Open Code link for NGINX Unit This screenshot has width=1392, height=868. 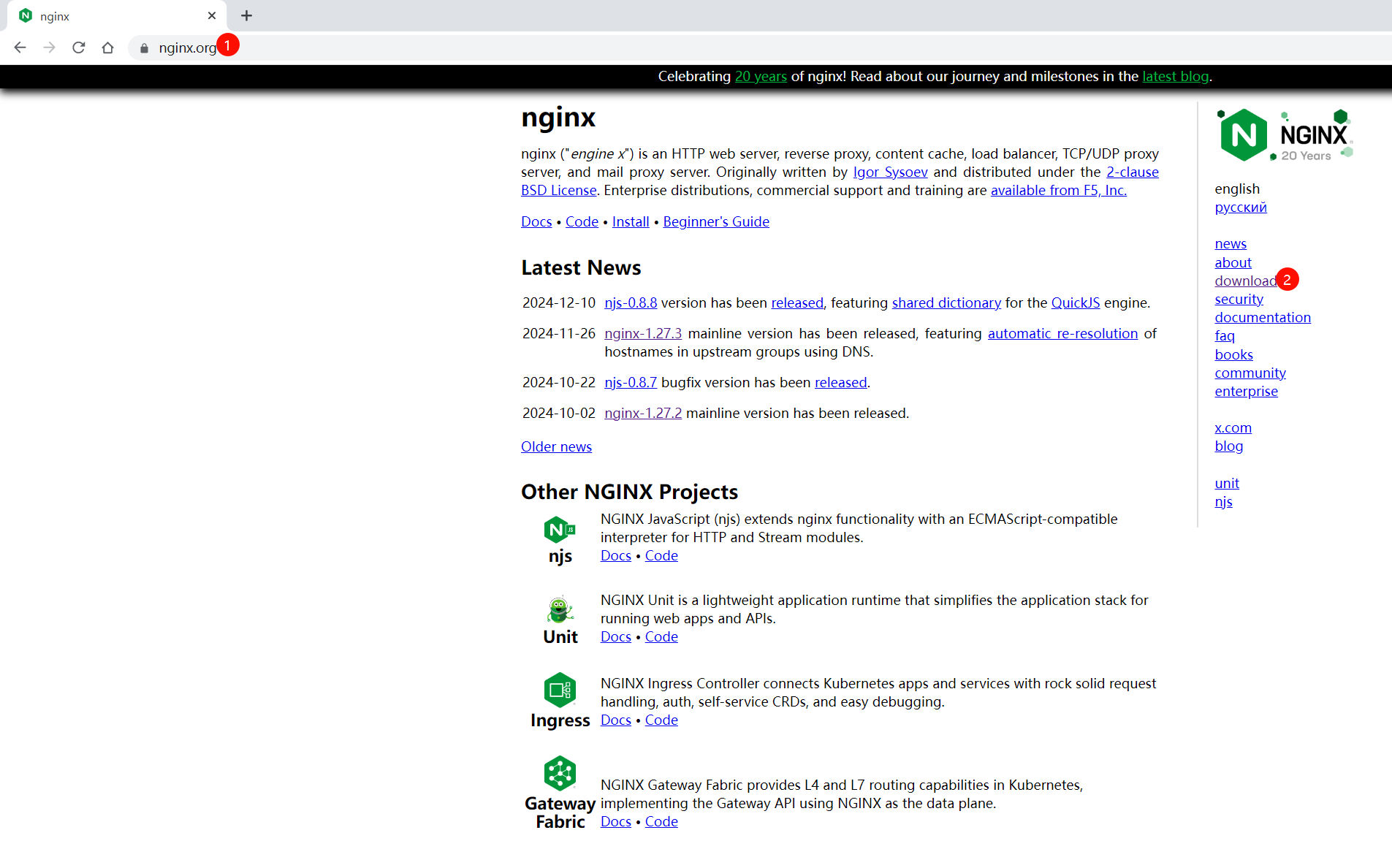(x=661, y=636)
